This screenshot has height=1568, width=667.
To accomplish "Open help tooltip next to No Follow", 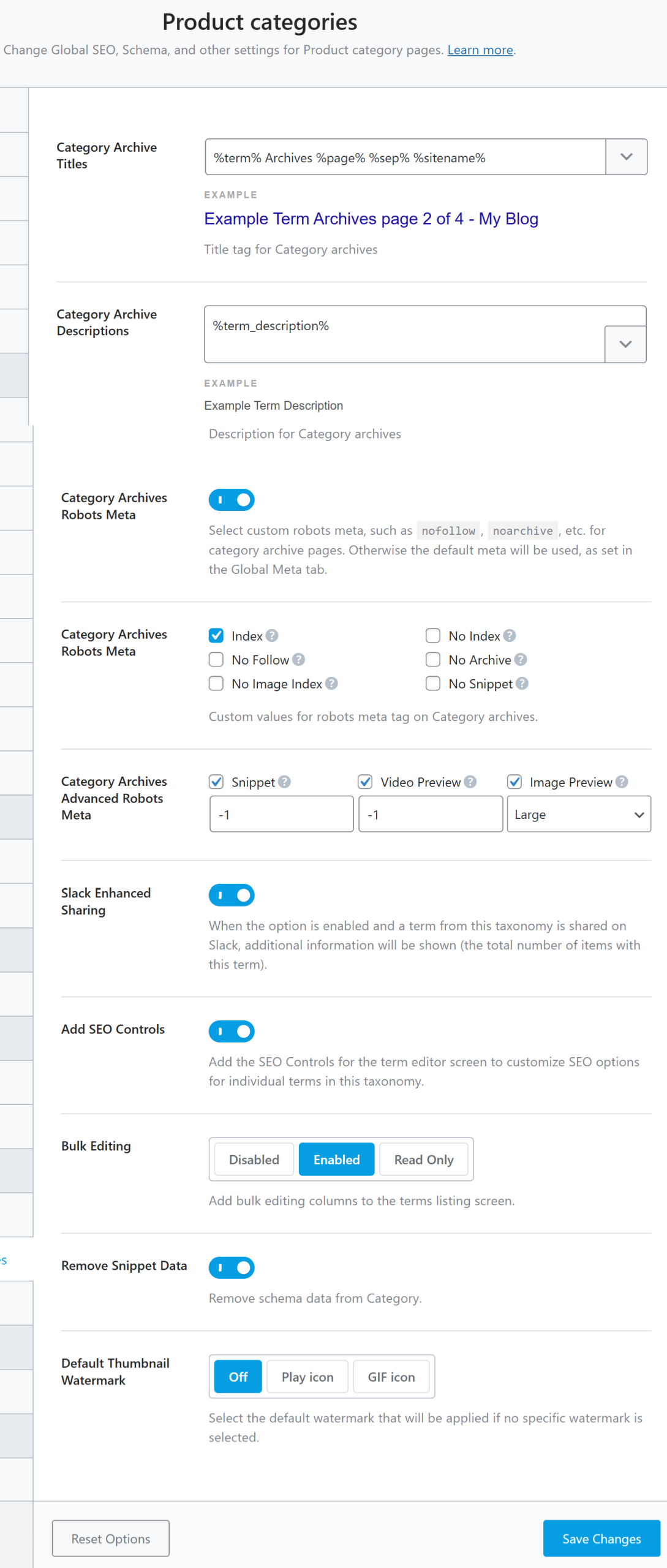I will tap(298, 660).
